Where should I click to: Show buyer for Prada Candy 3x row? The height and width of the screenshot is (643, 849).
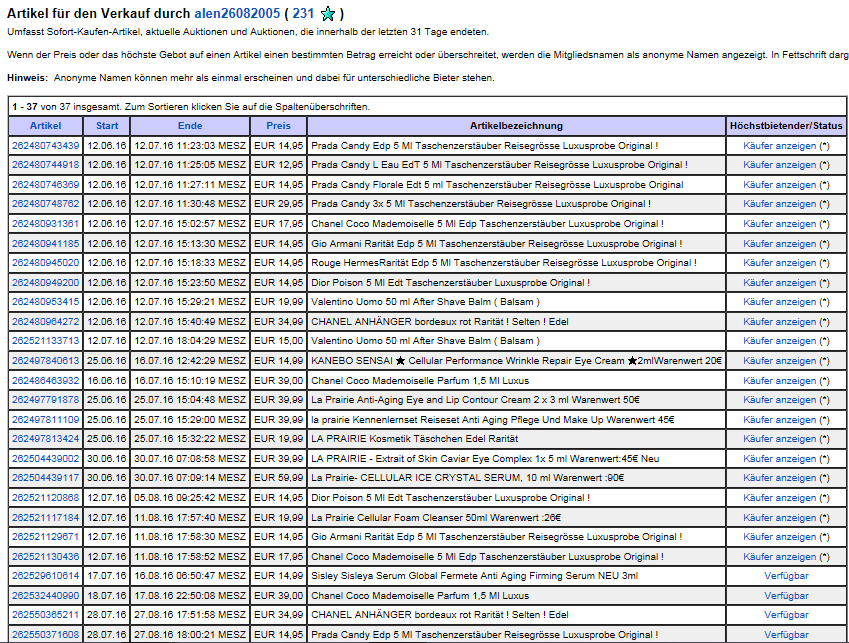click(x=779, y=204)
